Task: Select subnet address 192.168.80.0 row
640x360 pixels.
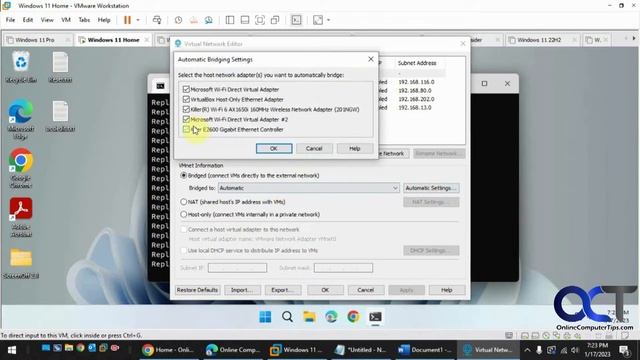Action: (x=415, y=91)
